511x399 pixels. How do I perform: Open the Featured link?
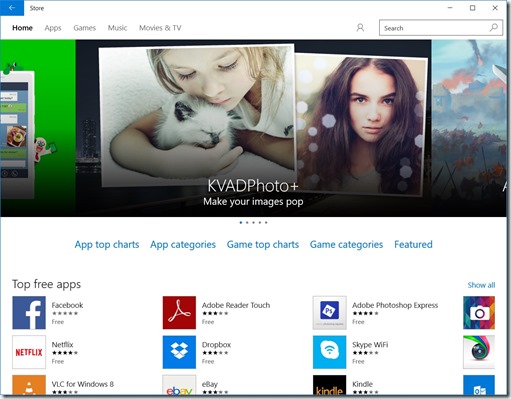(413, 244)
